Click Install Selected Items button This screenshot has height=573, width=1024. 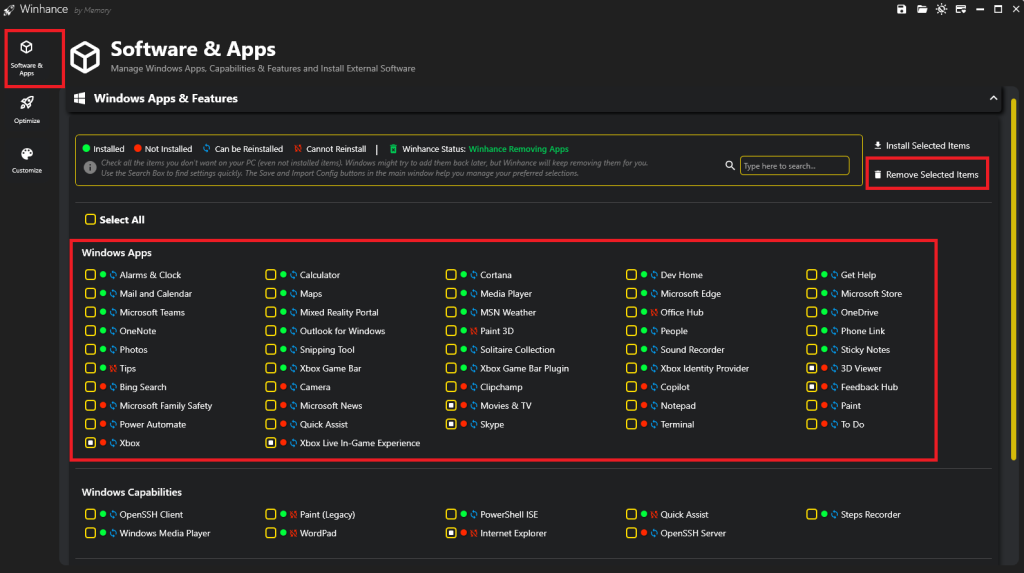(x=922, y=146)
